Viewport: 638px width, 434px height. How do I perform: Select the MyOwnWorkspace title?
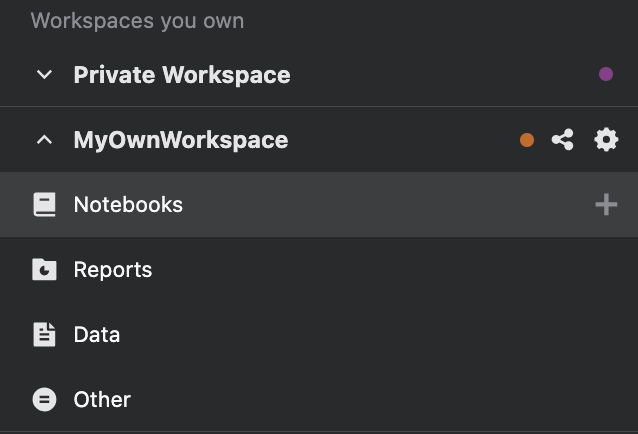click(181, 140)
